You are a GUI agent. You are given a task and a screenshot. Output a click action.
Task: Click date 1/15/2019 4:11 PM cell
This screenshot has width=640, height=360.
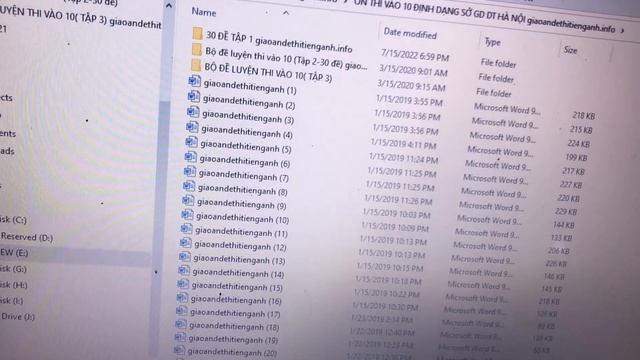coord(403,143)
